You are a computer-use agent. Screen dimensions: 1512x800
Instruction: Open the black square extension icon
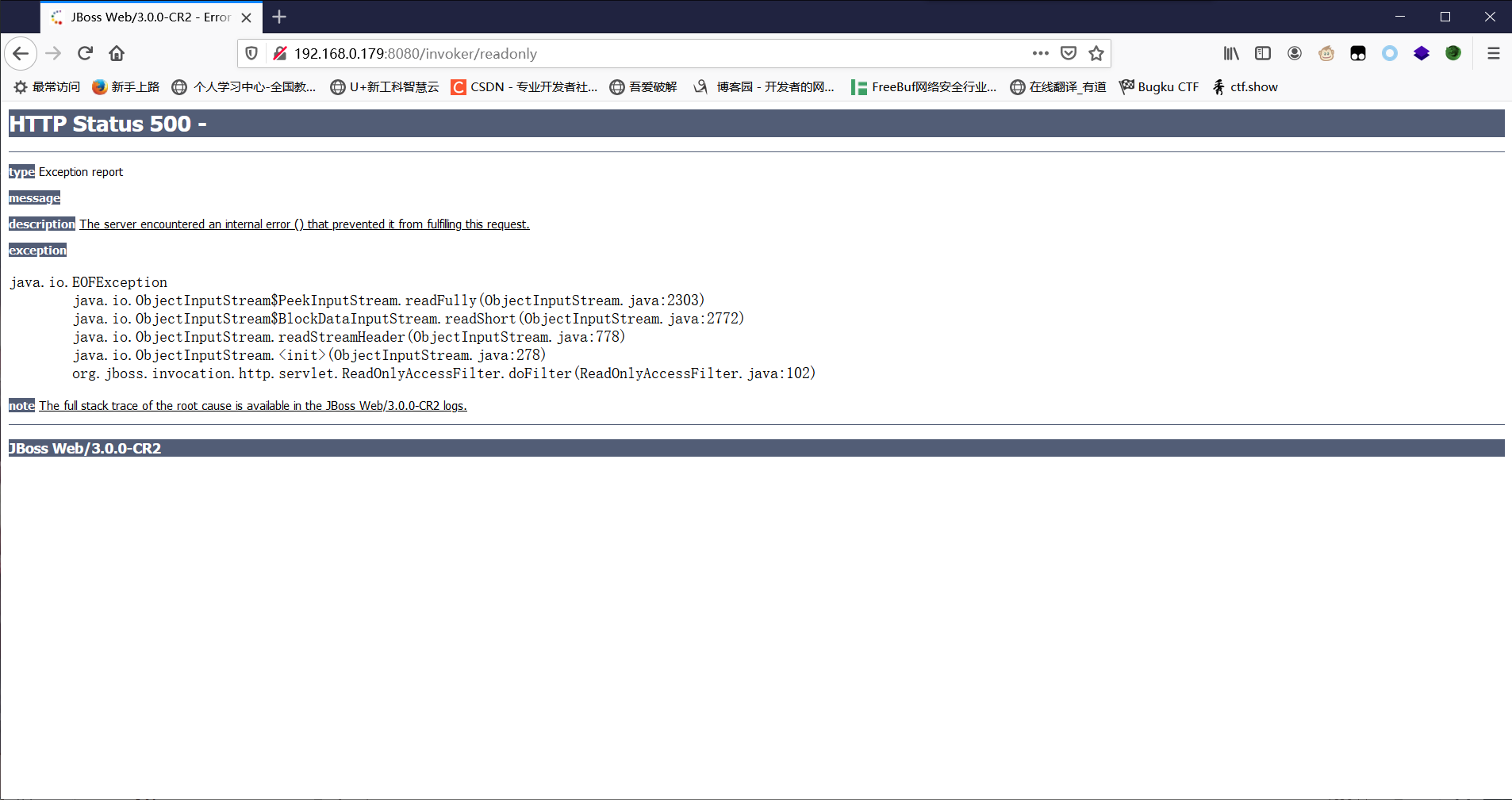(x=1358, y=53)
